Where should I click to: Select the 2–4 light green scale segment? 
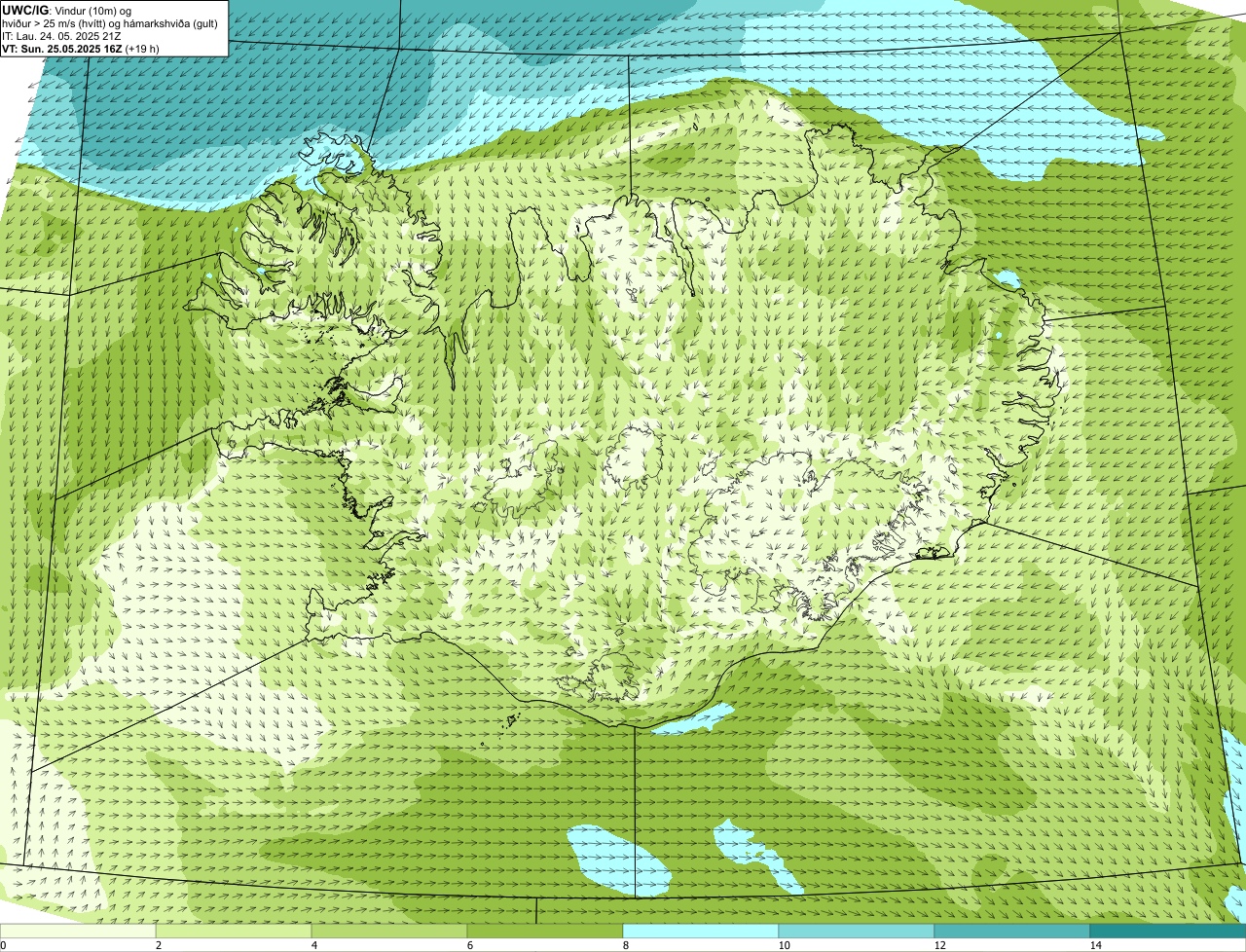coord(234,931)
